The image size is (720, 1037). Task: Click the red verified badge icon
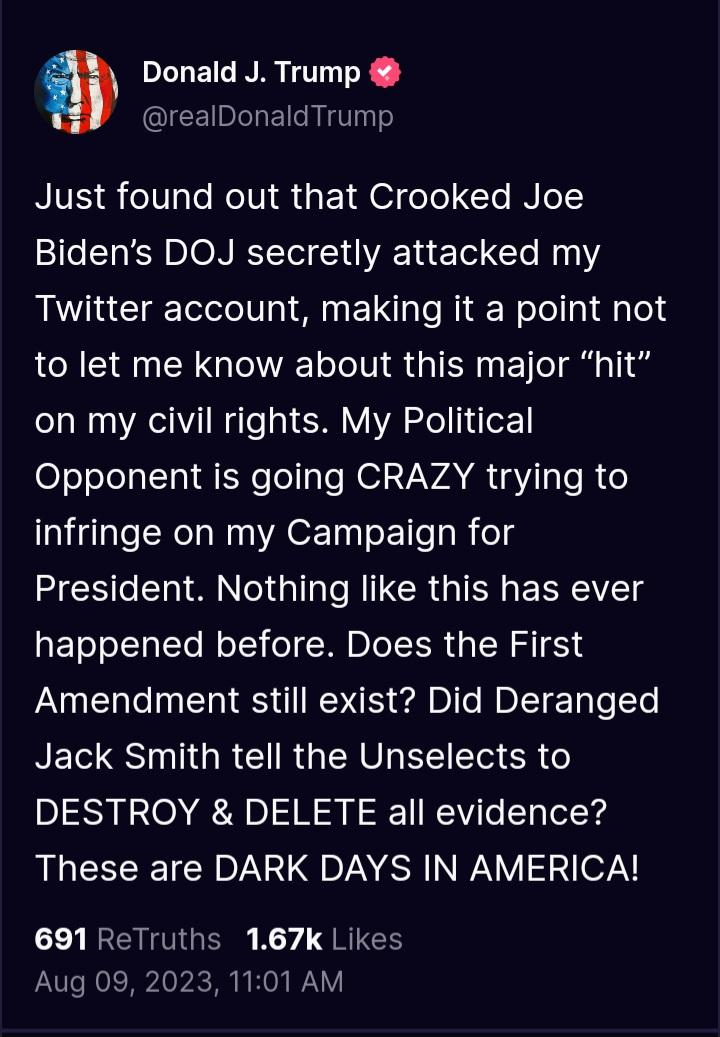[386, 73]
